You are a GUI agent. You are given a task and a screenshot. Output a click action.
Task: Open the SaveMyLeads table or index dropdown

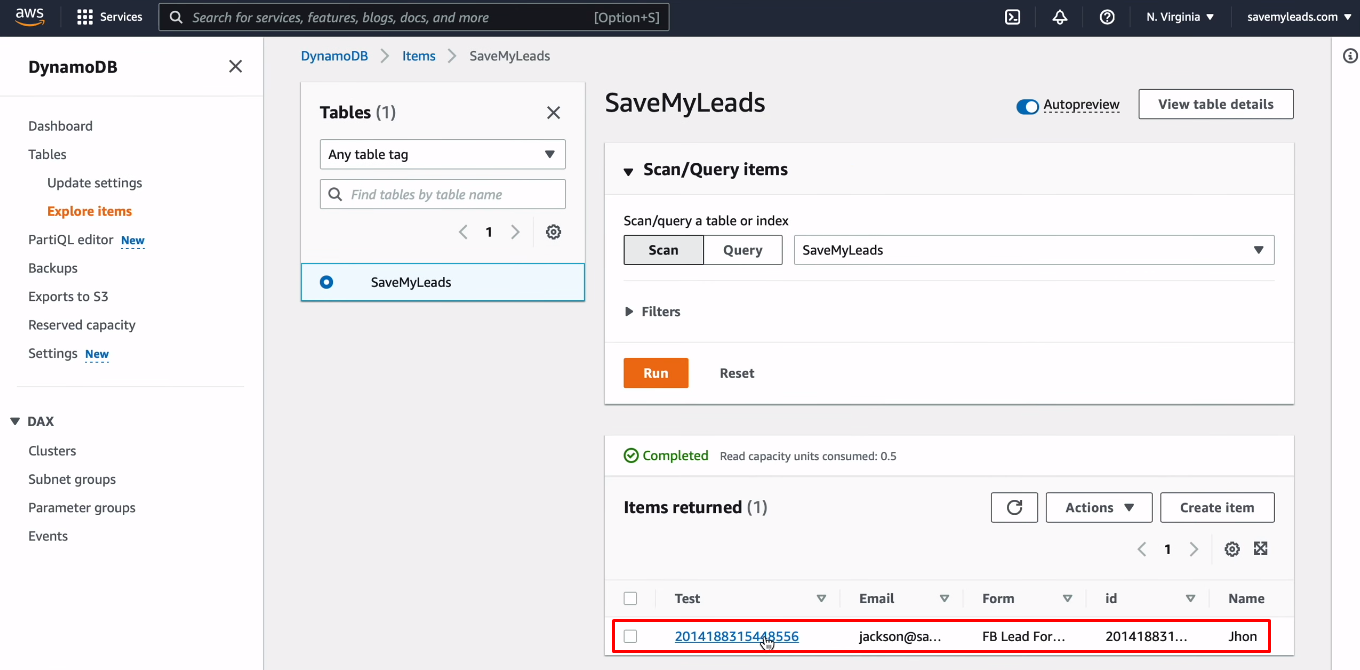coord(1034,250)
